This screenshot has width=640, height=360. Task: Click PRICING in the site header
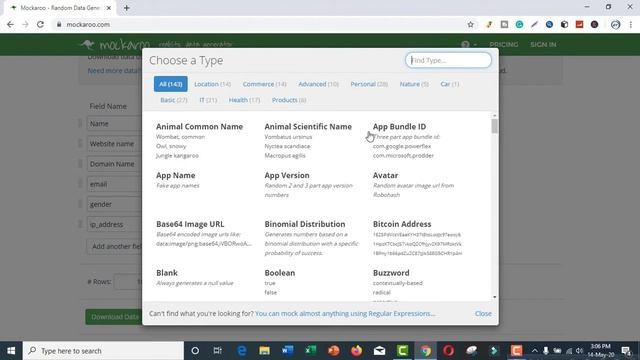504,44
